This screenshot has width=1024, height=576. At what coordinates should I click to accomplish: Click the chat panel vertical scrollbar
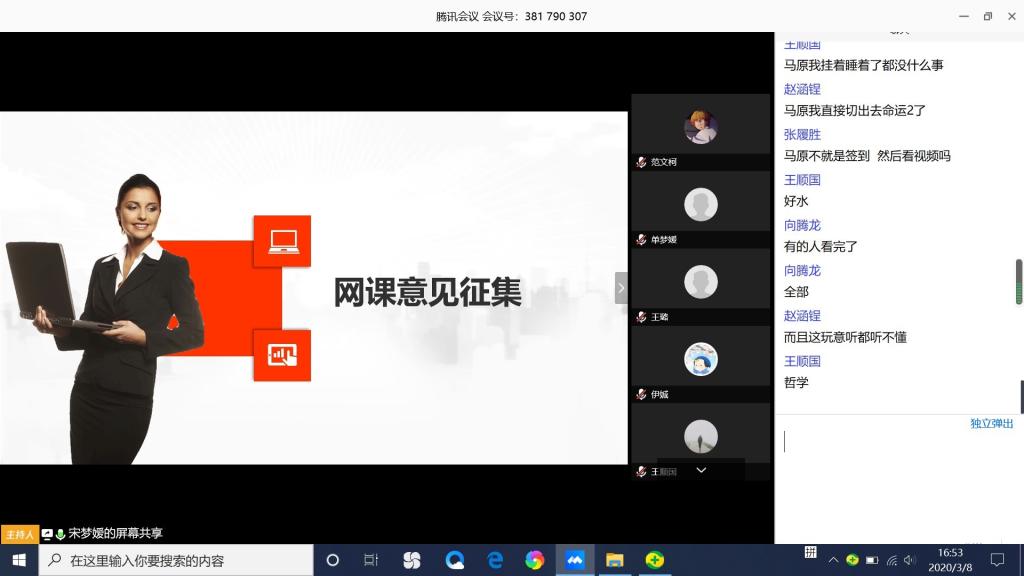point(1019,281)
